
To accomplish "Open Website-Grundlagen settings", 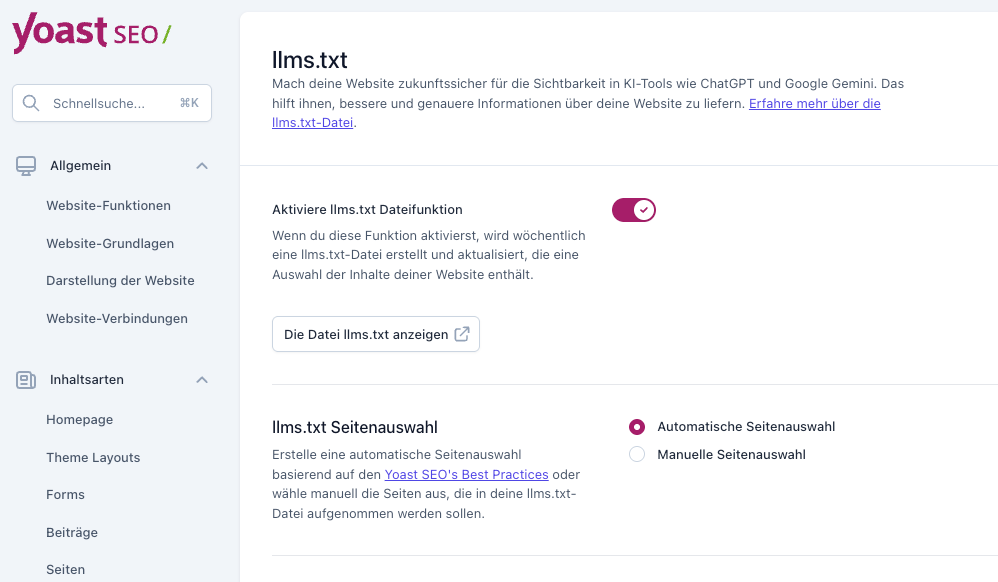I will point(111,243).
